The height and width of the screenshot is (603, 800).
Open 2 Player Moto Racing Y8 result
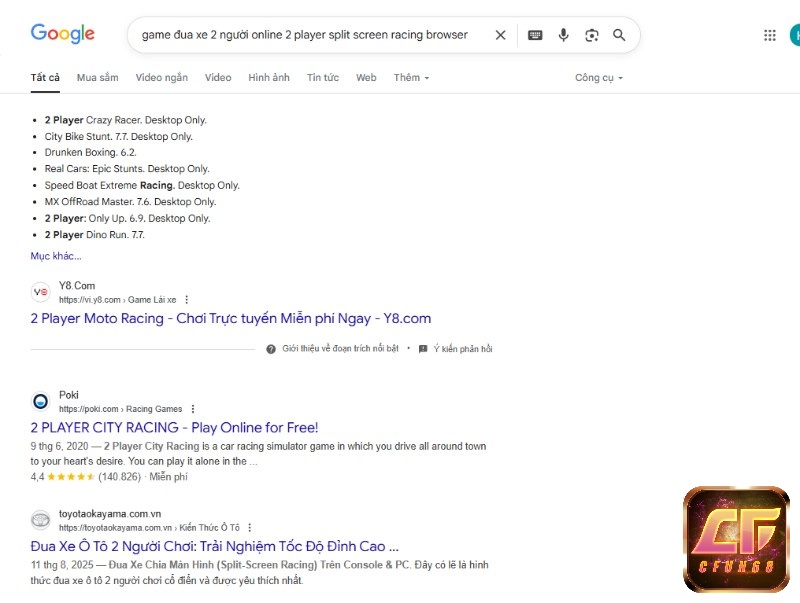click(231, 318)
